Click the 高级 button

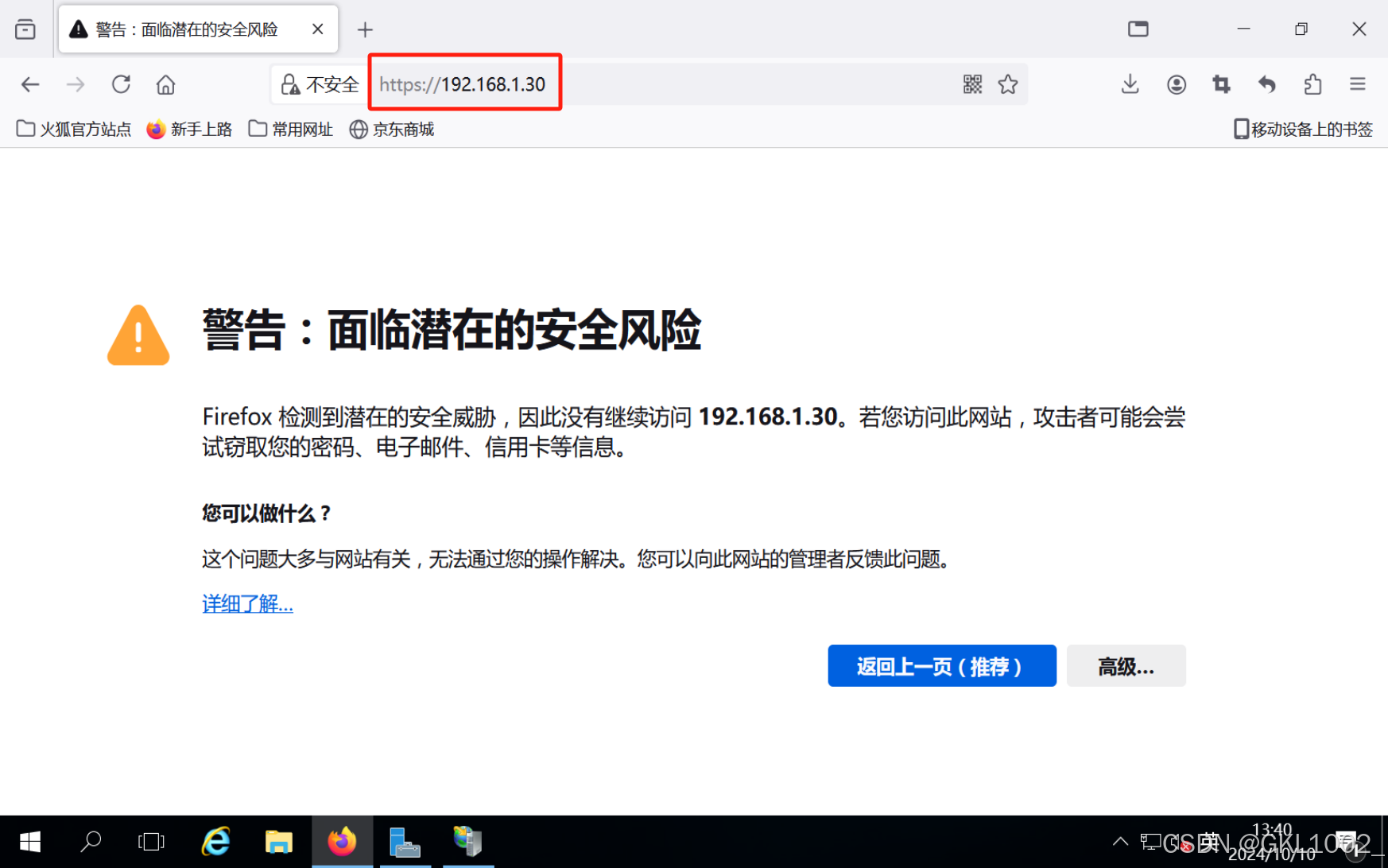coord(1126,666)
